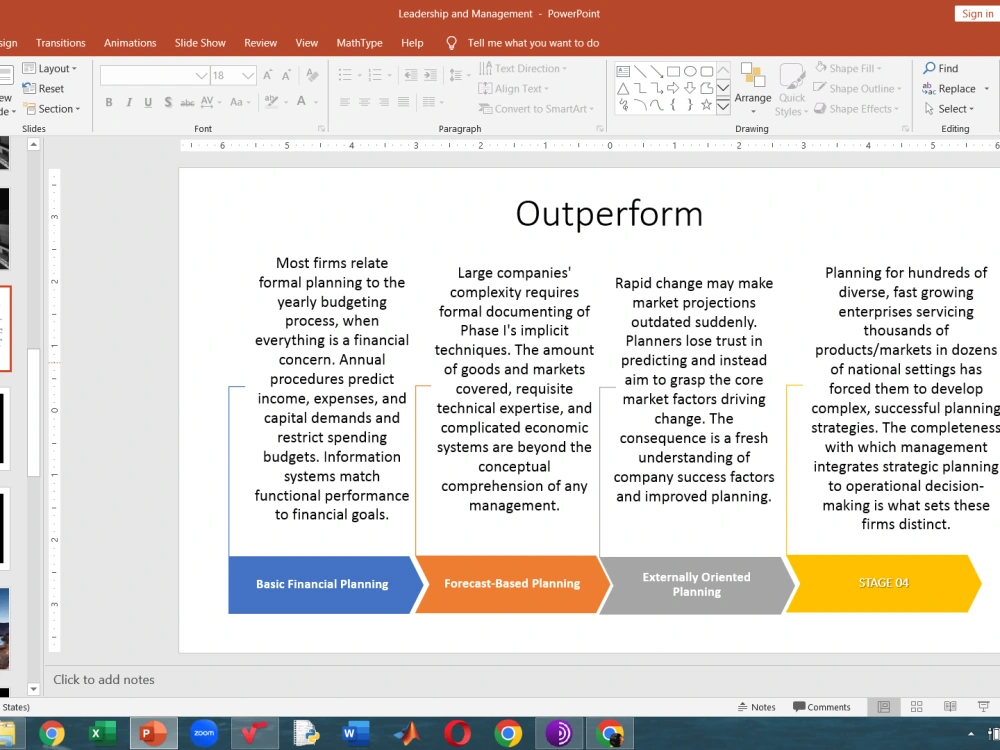The width and height of the screenshot is (1000, 750).
Task: Toggle Strikethrough formatting button
Action: point(187,102)
